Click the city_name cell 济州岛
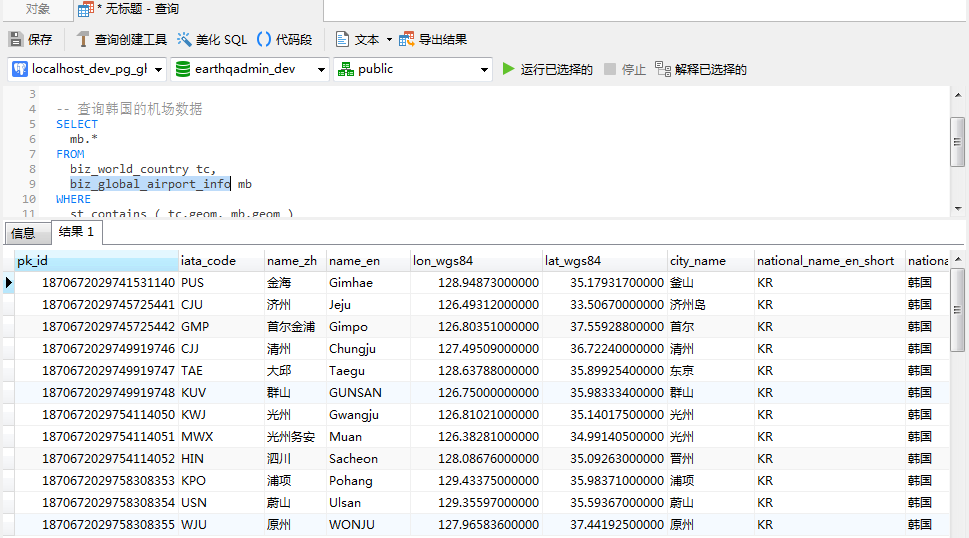This screenshot has width=969, height=538. 711,305
